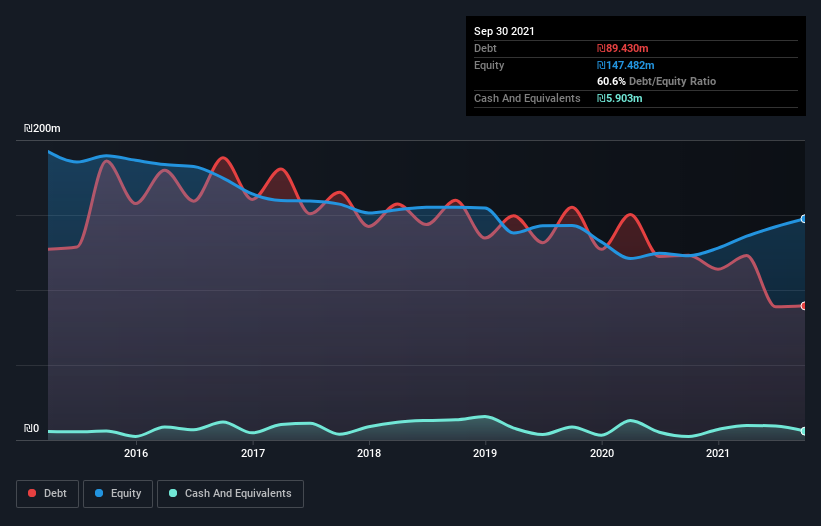Click the Debt row label in tooltip
The height and width of the screenshot is (526, 821).
click(485, 48)
